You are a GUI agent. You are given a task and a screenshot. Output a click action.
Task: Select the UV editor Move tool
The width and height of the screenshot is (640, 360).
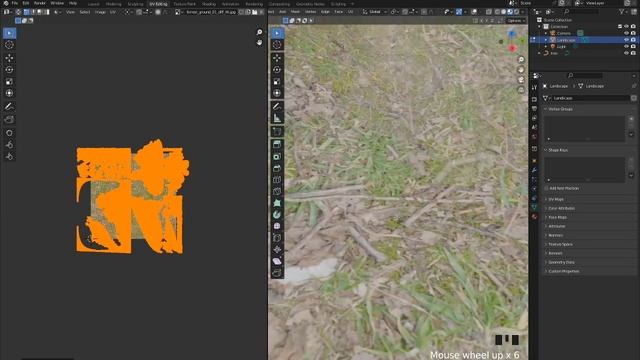point(9,58)
